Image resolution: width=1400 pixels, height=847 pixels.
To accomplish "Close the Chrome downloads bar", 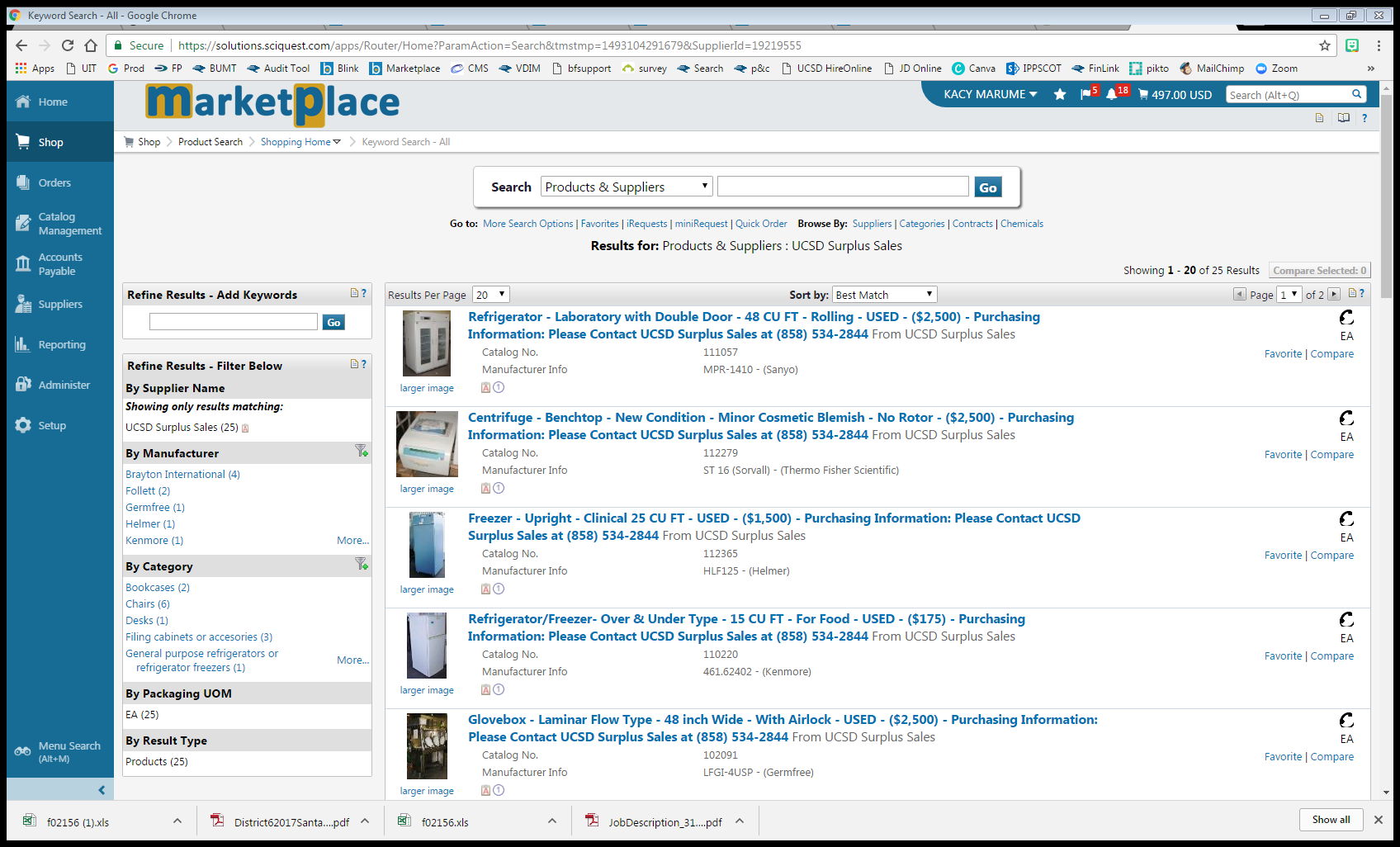I will click(x=1378, y=820).
